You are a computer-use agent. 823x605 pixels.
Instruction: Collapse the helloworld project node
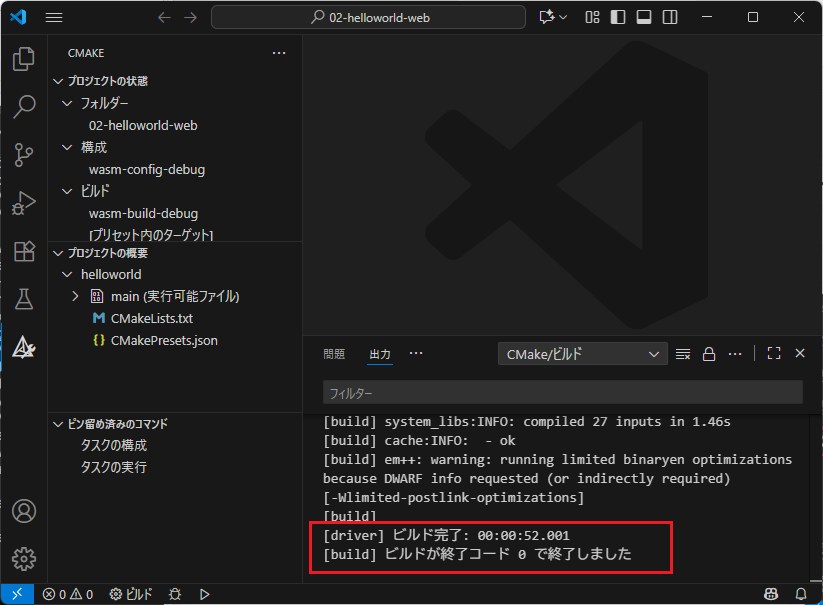click(67, 274)
